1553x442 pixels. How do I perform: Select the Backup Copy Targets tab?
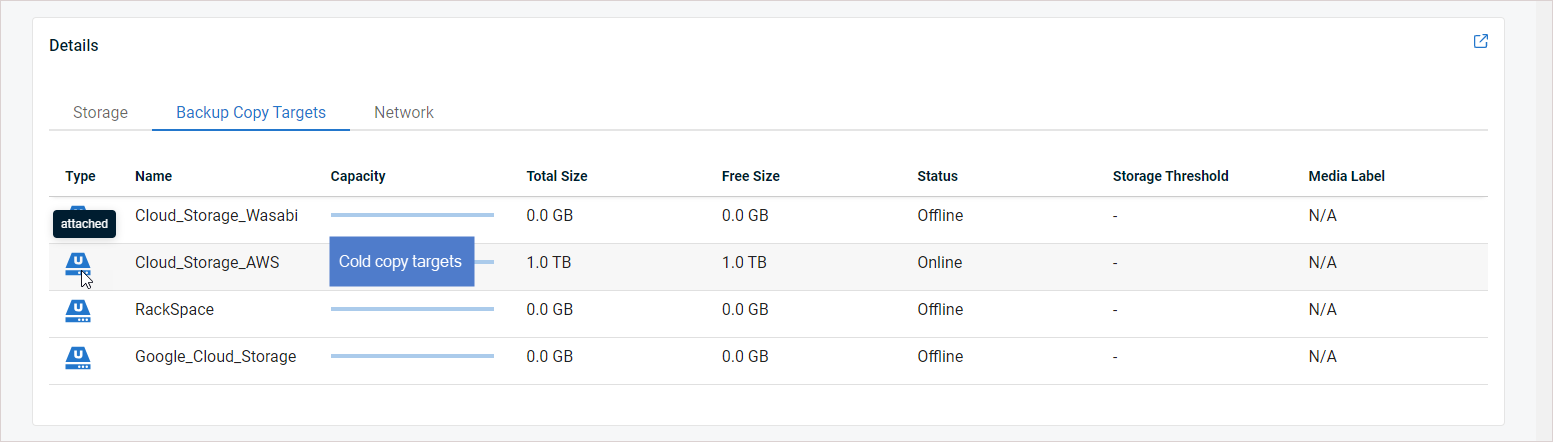click(251, 112)
